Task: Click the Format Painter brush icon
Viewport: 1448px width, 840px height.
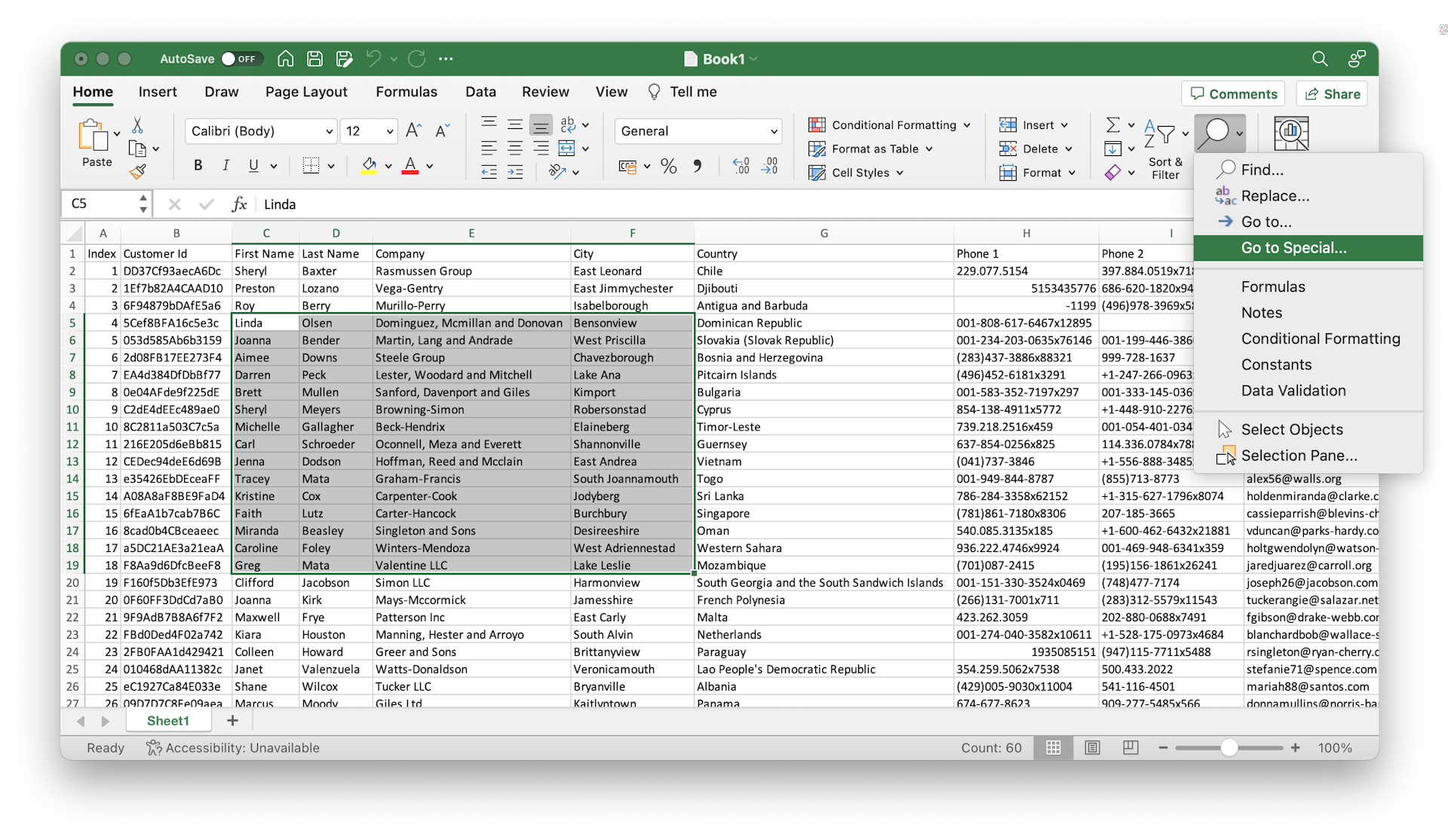Action: (x=137, y=173)
